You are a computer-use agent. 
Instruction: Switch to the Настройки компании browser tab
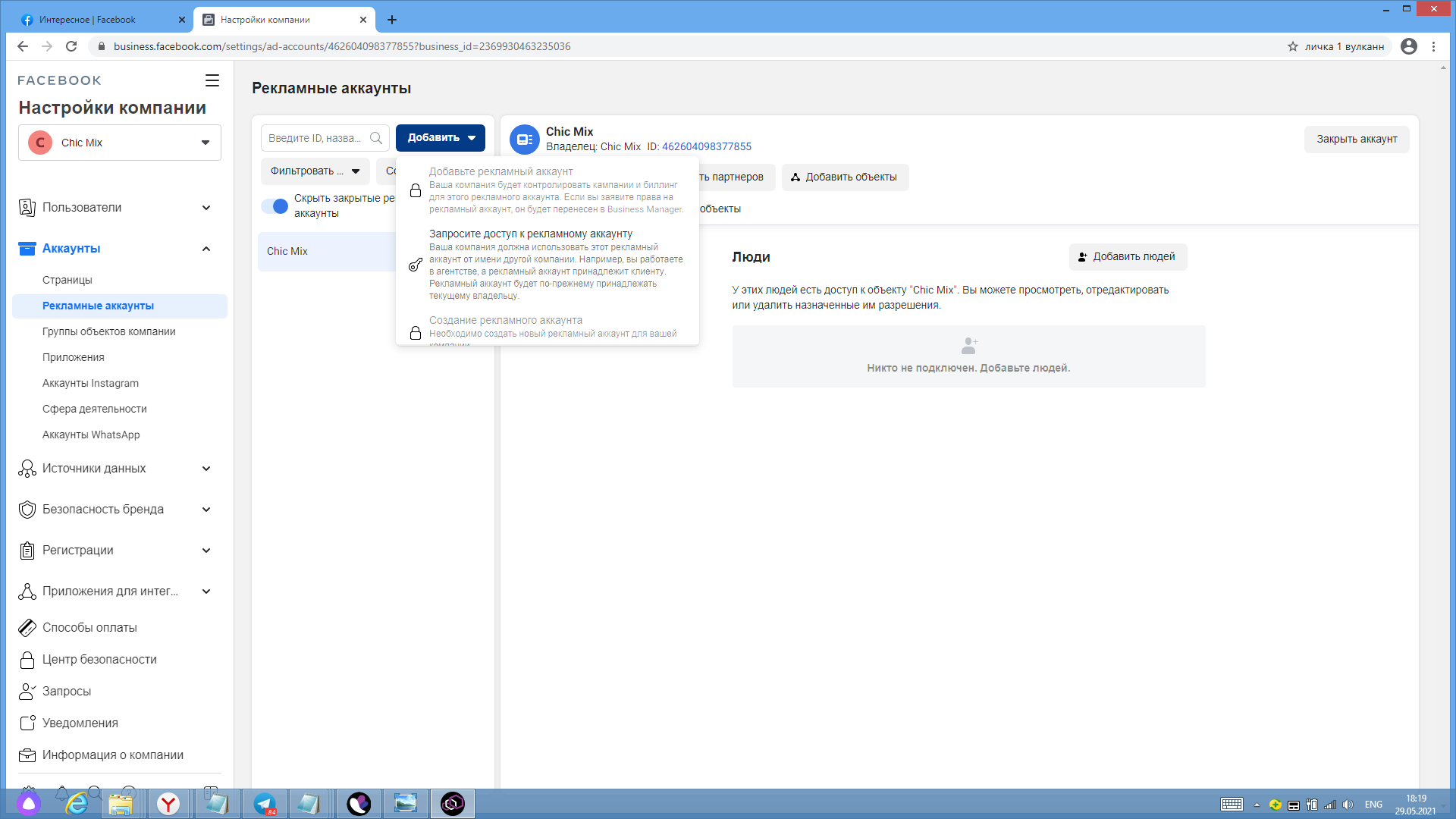coord(285,20)
